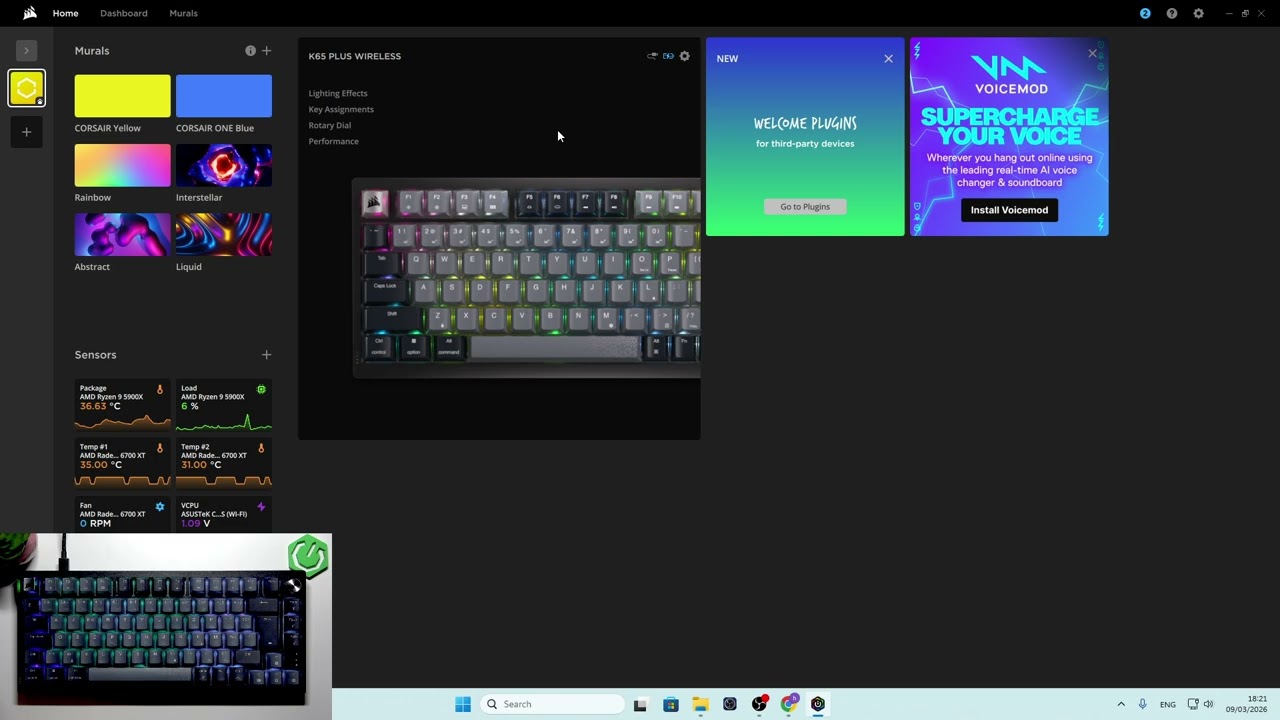This screenshot has height=720, width=1280.
Task: Open the Temp #1 Radeon sensor card
Action: [122, 463]
